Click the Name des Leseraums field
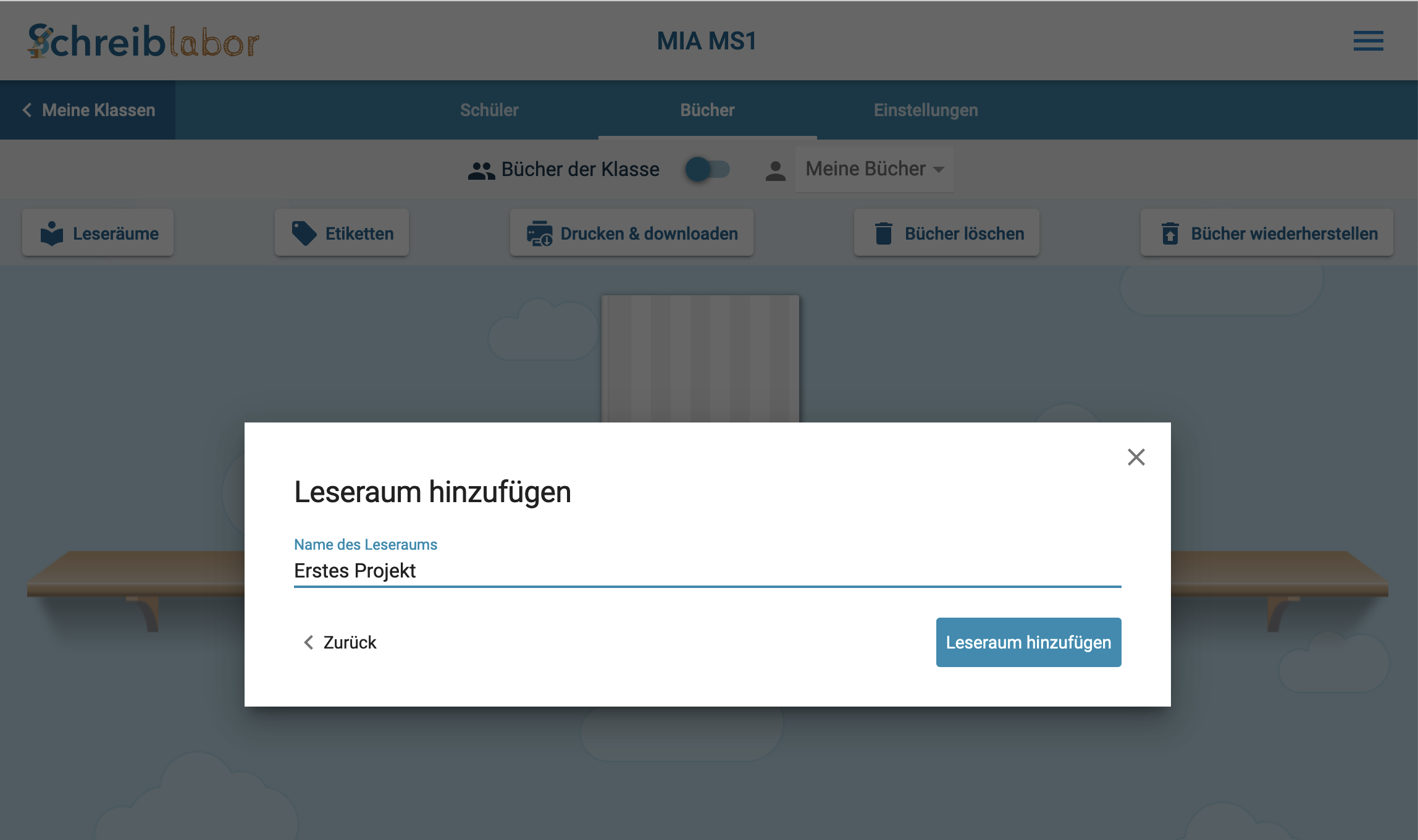Screen dimensions: 1418x840 tap(707, 571)
